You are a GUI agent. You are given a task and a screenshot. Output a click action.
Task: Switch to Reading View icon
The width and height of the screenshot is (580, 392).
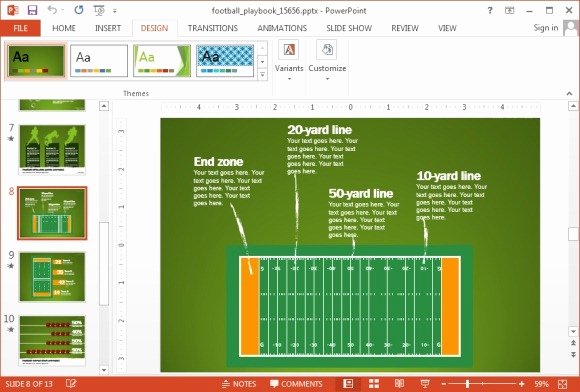point(399,384)
